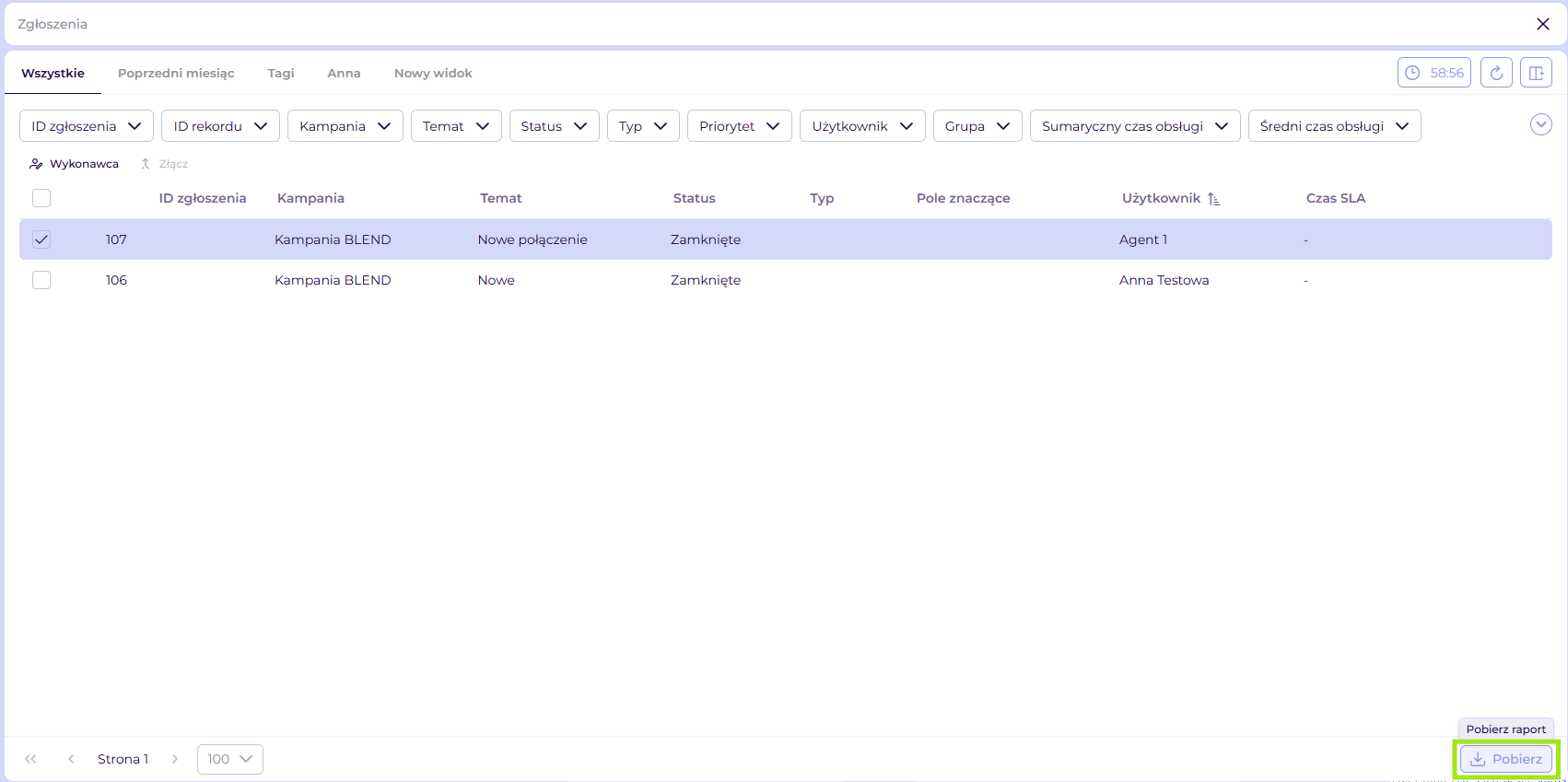Click the Status column header

[695, 198]
